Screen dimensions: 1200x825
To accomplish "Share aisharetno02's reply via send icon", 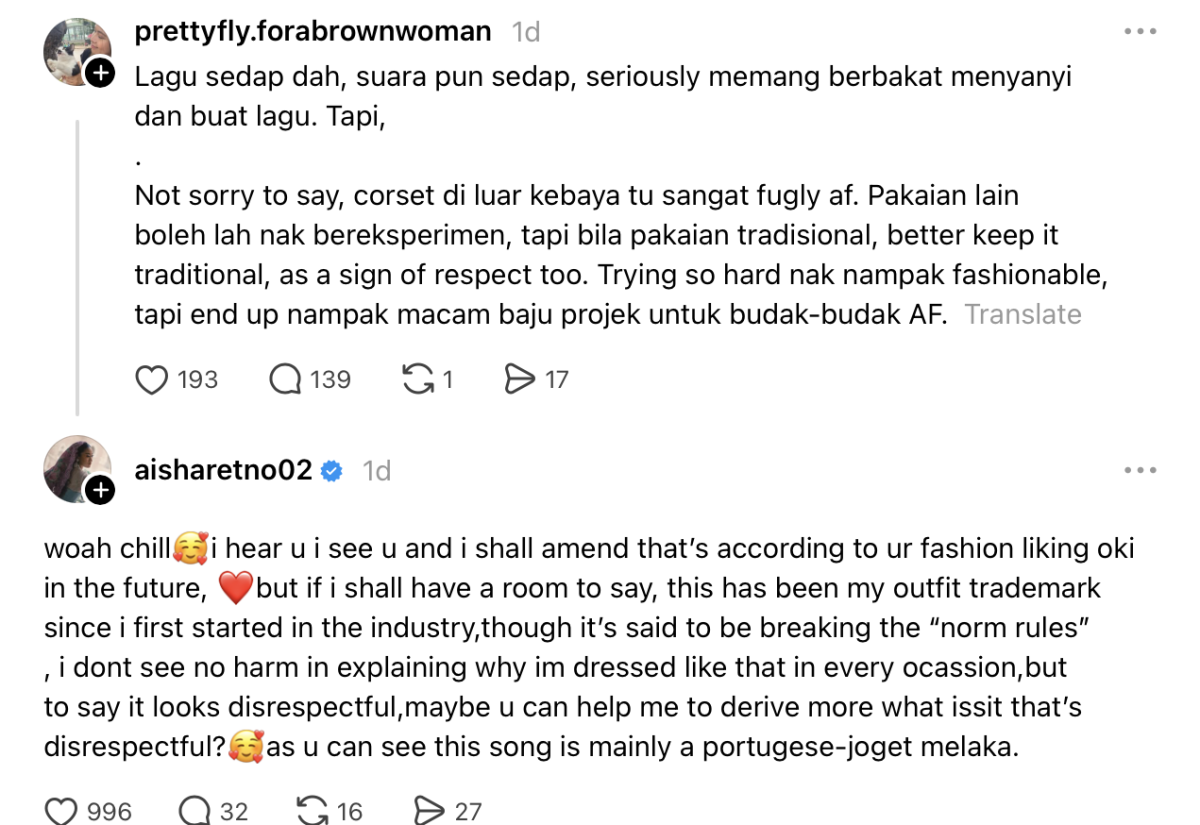I will pos(430,810).
